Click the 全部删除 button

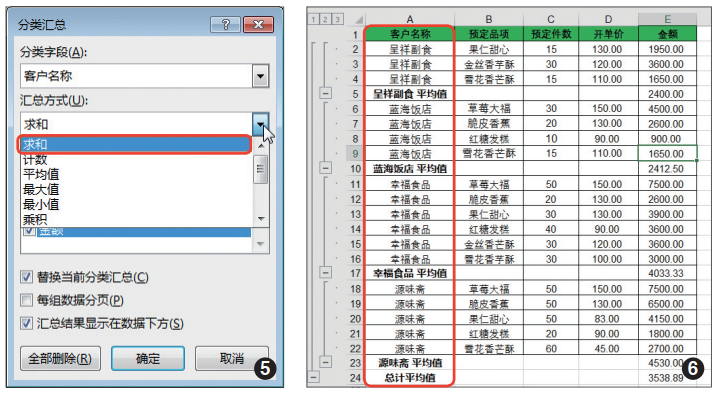point(60,358)
